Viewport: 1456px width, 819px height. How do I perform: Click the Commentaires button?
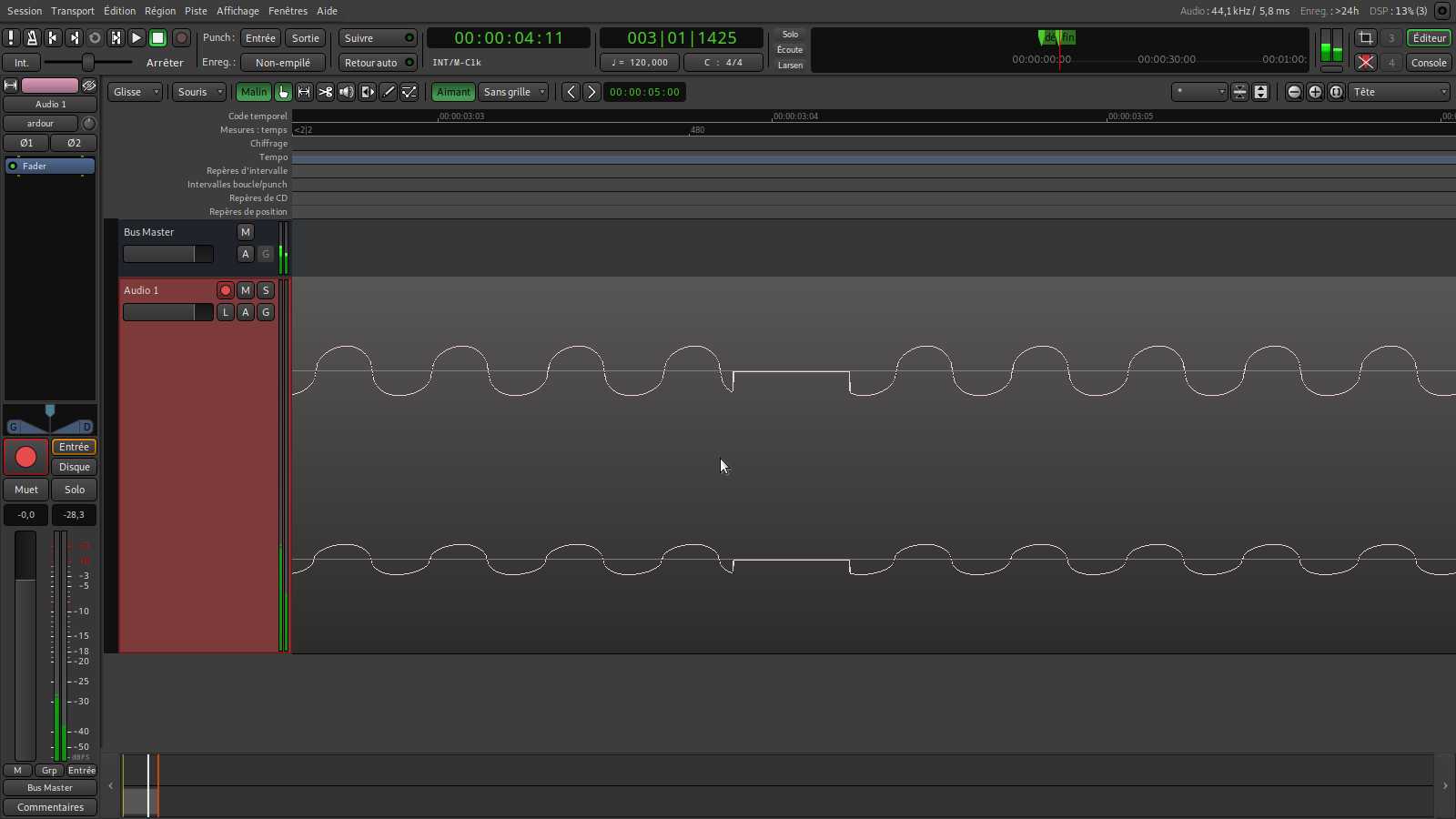(x=50, y=807)
